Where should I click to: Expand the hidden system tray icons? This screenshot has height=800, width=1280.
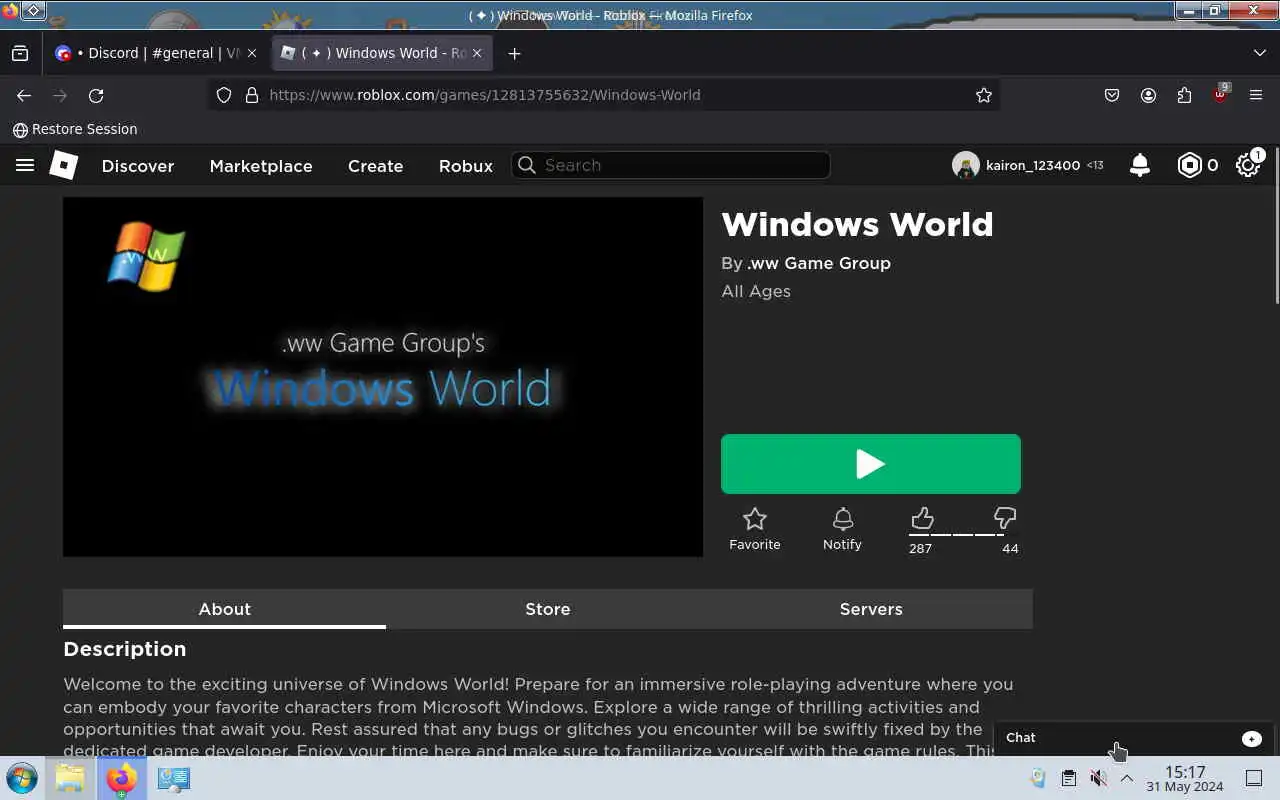pos(1127,778)
